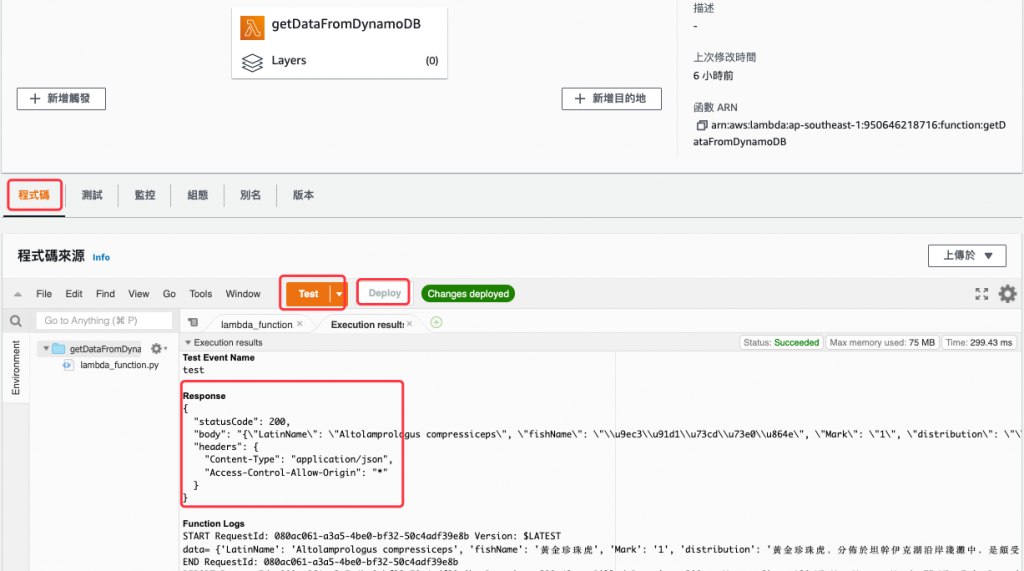
Task: Click the Layers row in function overview
Action: pos(340,61)
